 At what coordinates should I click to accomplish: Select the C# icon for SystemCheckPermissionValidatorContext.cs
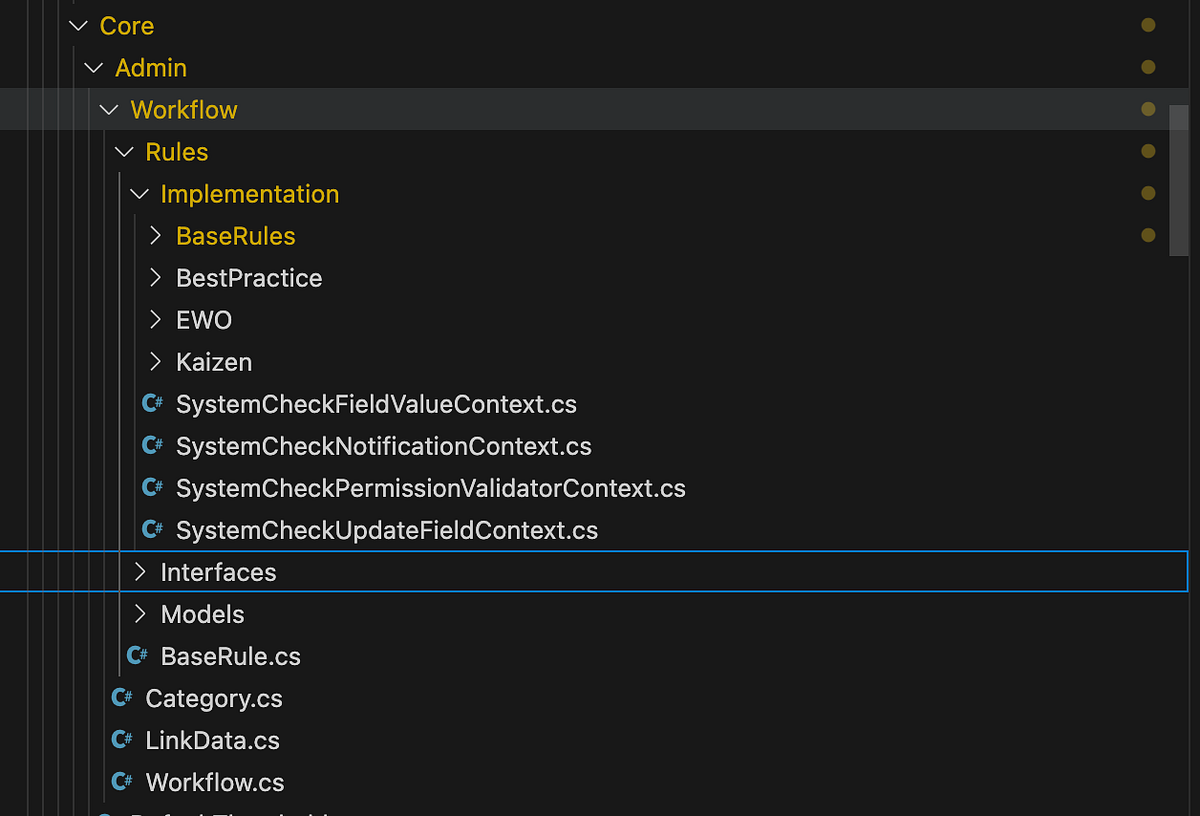click(151, 487)
